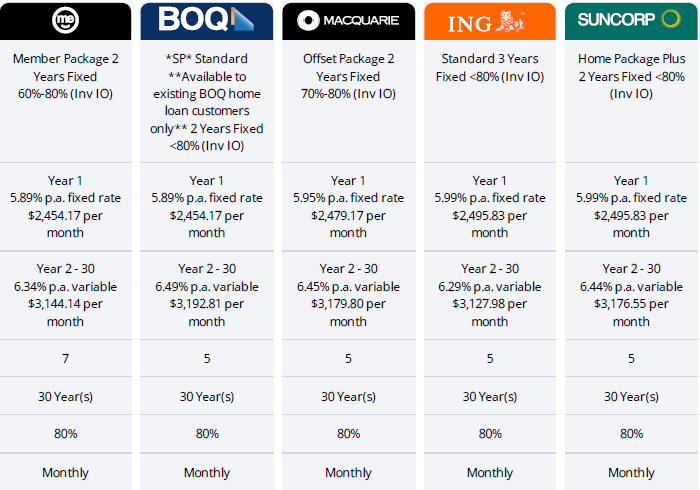Click the ME Bank logo icon
Viewport: 700px width, 490px height.
point(66,20)
